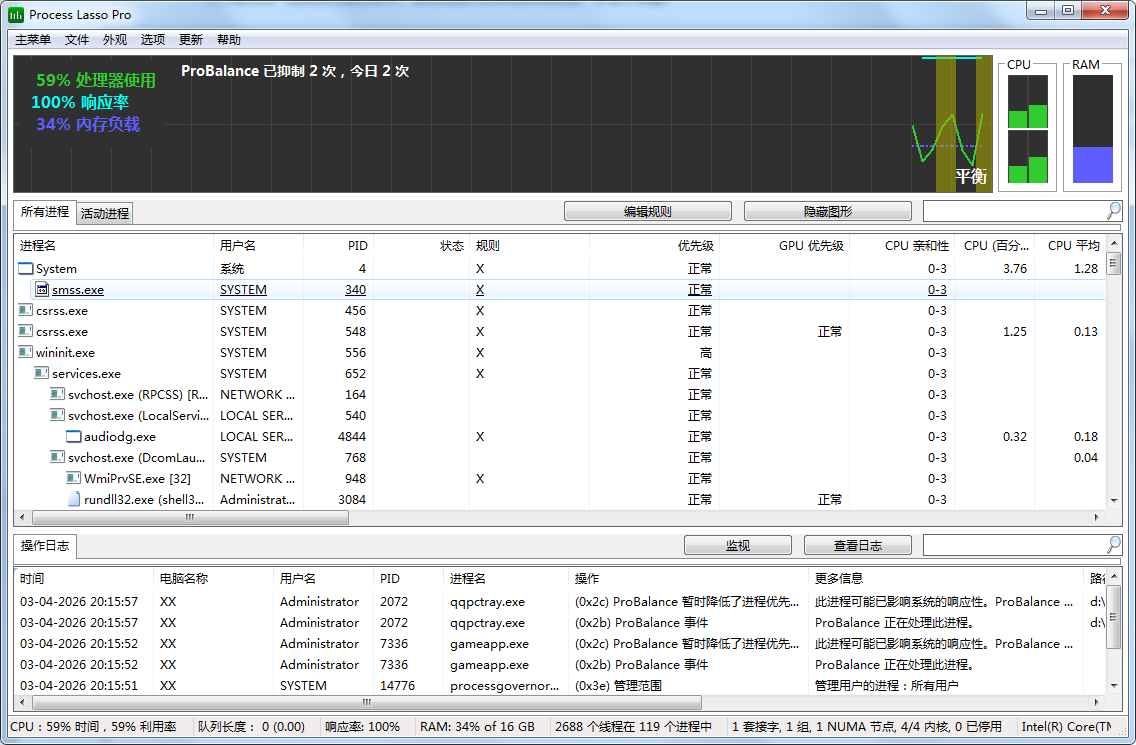Click the 查看日志 button
The image size is (1136, 745).
pyautogui.click(x=857, y=545)
